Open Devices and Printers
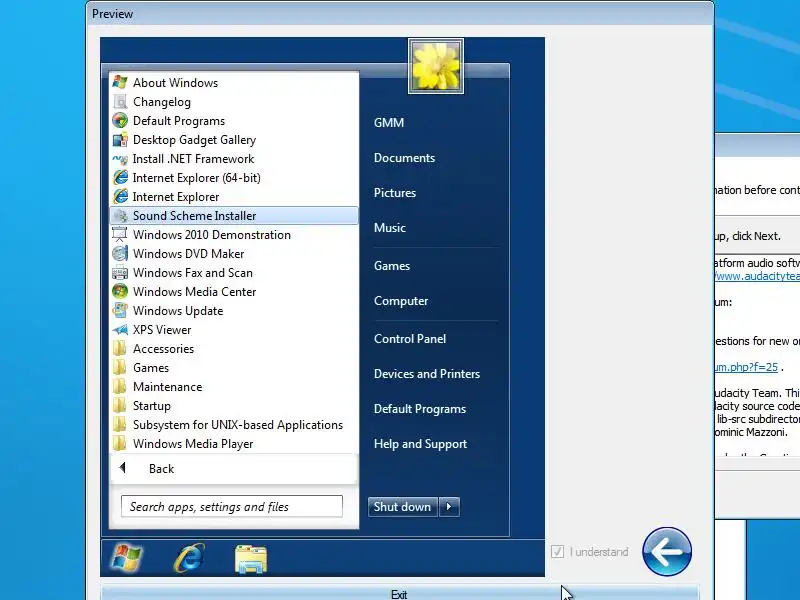This screenshot has height=600, width=800. point(427,374)
